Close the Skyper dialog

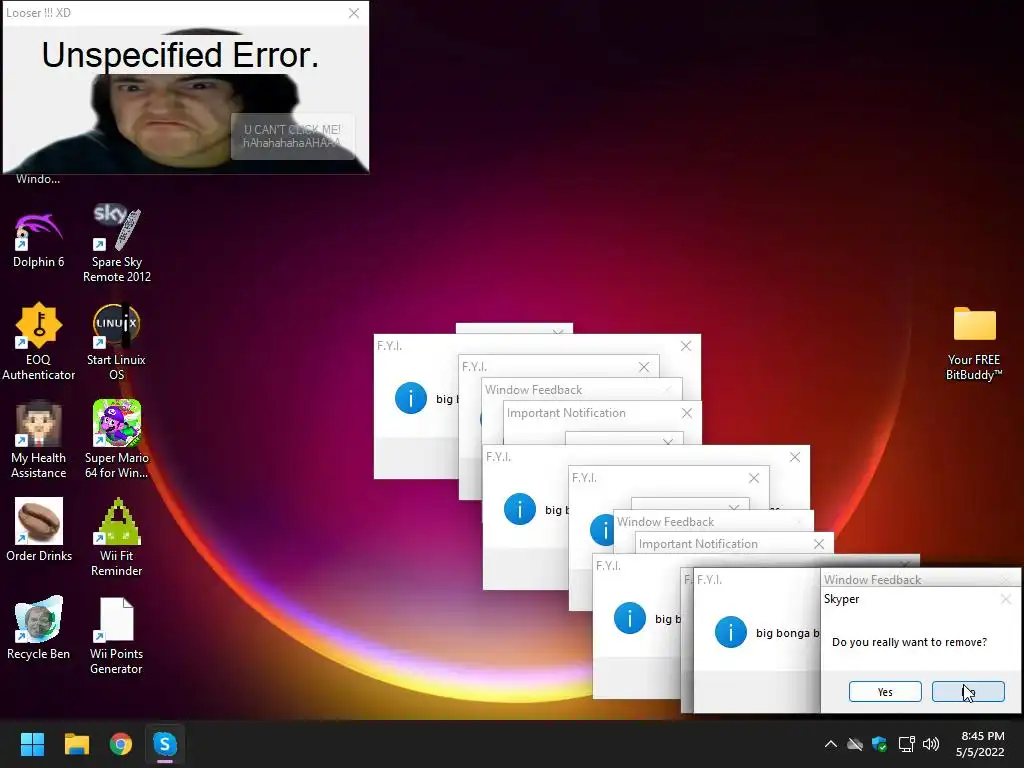pyautogui.click(x=1006, y=599)
